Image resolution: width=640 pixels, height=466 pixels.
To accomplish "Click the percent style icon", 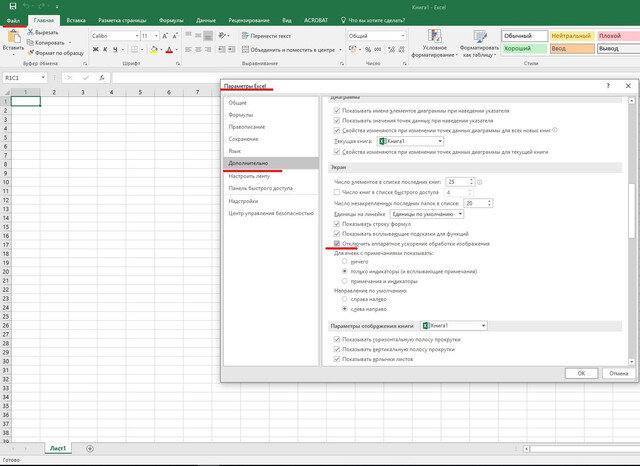I will (x=368, y=49).
